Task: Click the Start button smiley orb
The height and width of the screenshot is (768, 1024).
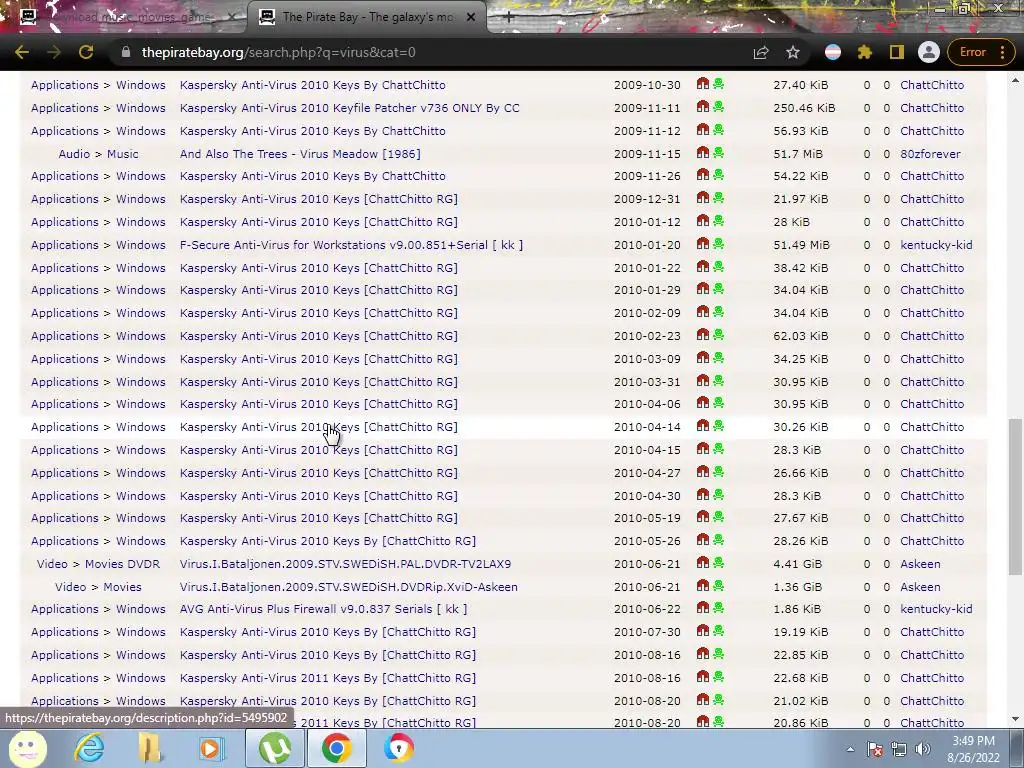Action: click(27, 748)
